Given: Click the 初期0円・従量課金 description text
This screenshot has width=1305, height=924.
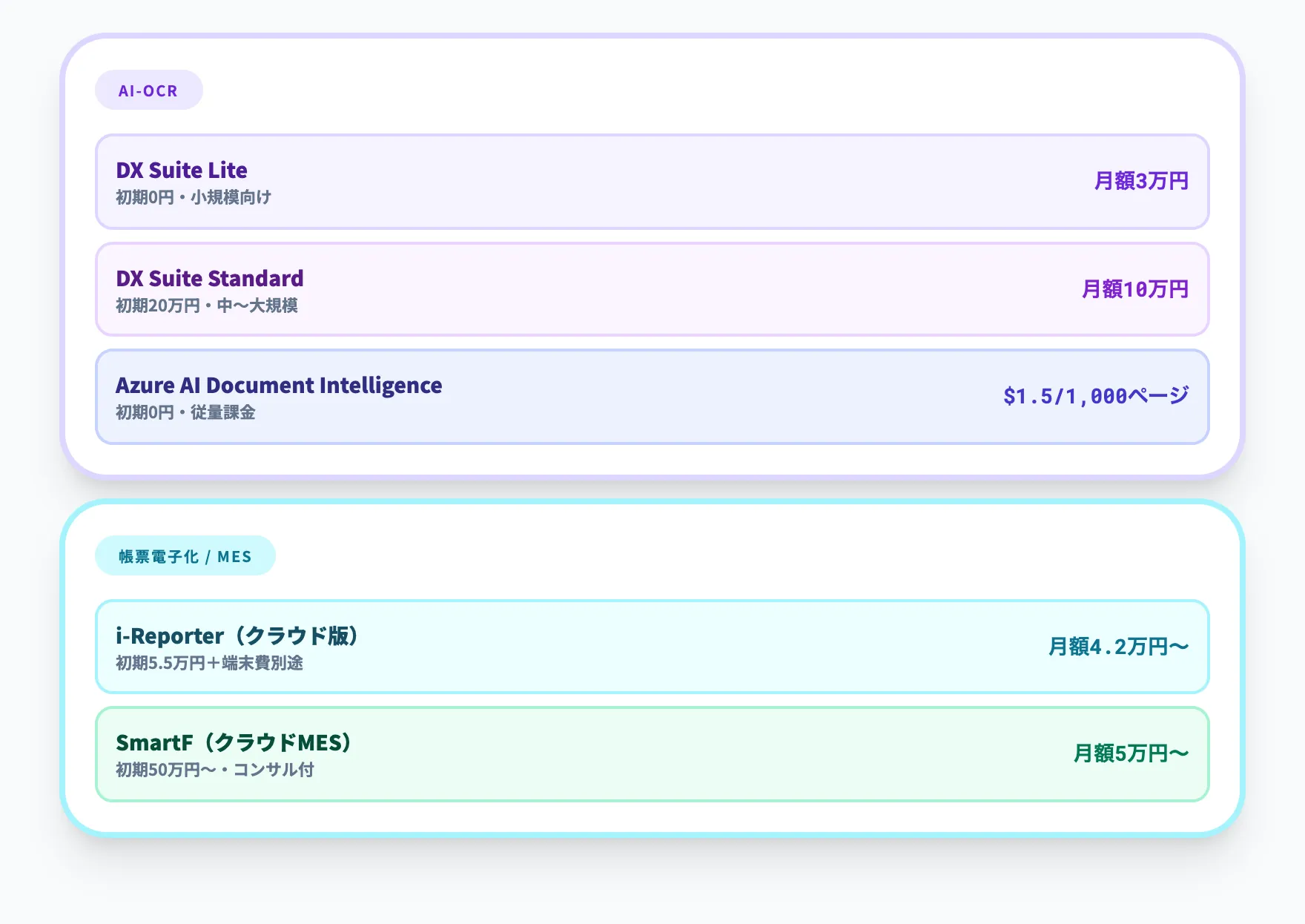Looking at the screenshot, I should pyautogui.click(x=185, y=412).
